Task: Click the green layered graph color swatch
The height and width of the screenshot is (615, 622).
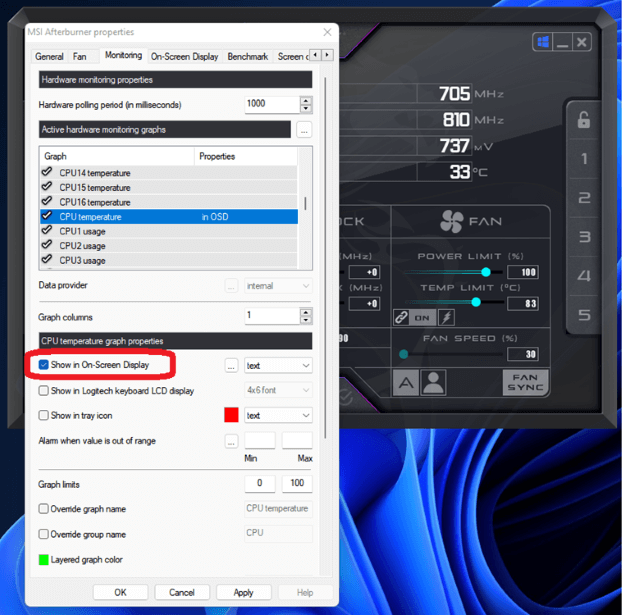Action: (44, 560)
